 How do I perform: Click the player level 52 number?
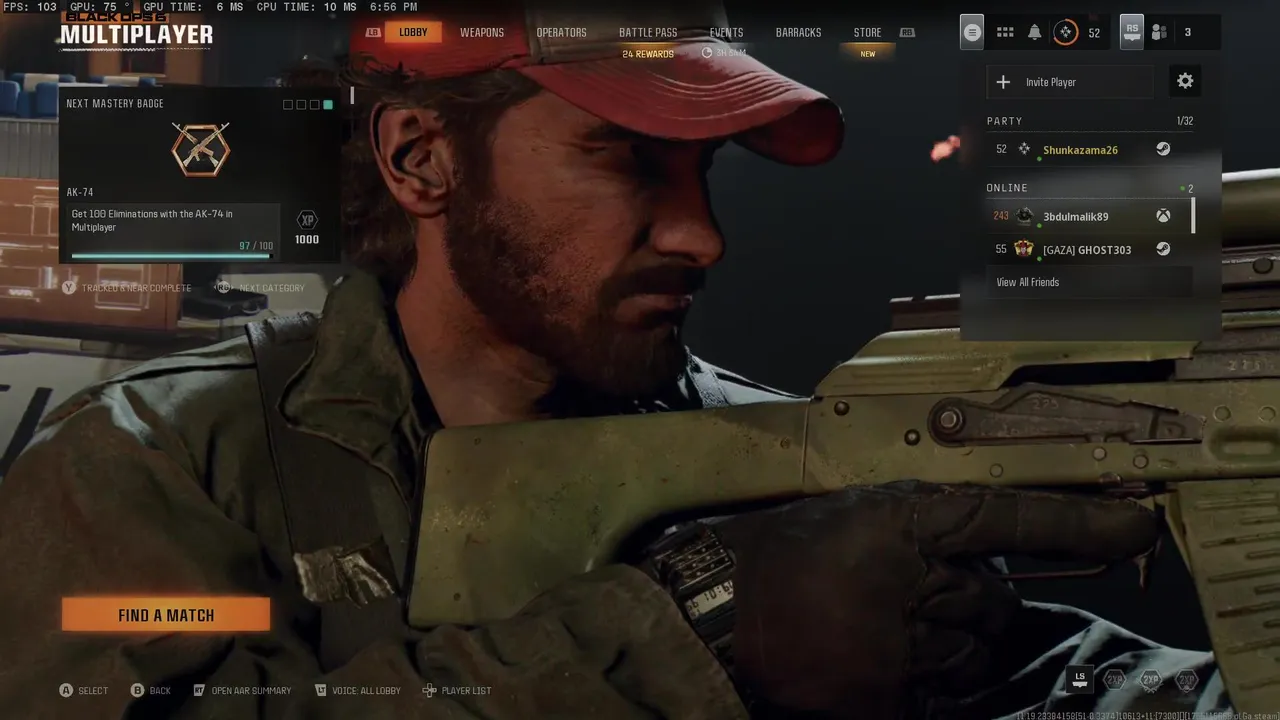(x=1094, y=33)
